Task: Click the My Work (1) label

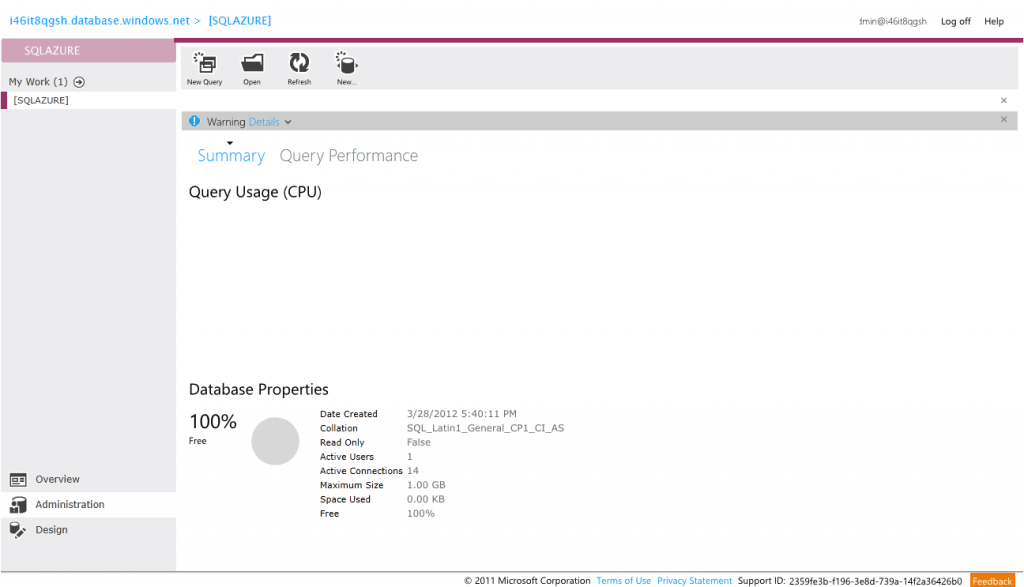Action: 38,82
